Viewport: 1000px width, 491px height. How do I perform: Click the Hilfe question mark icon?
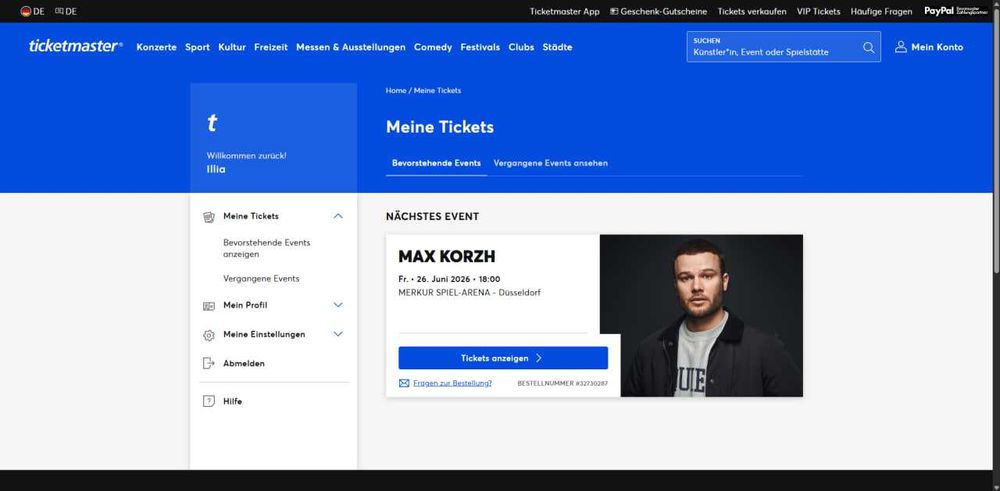point(209,402)
